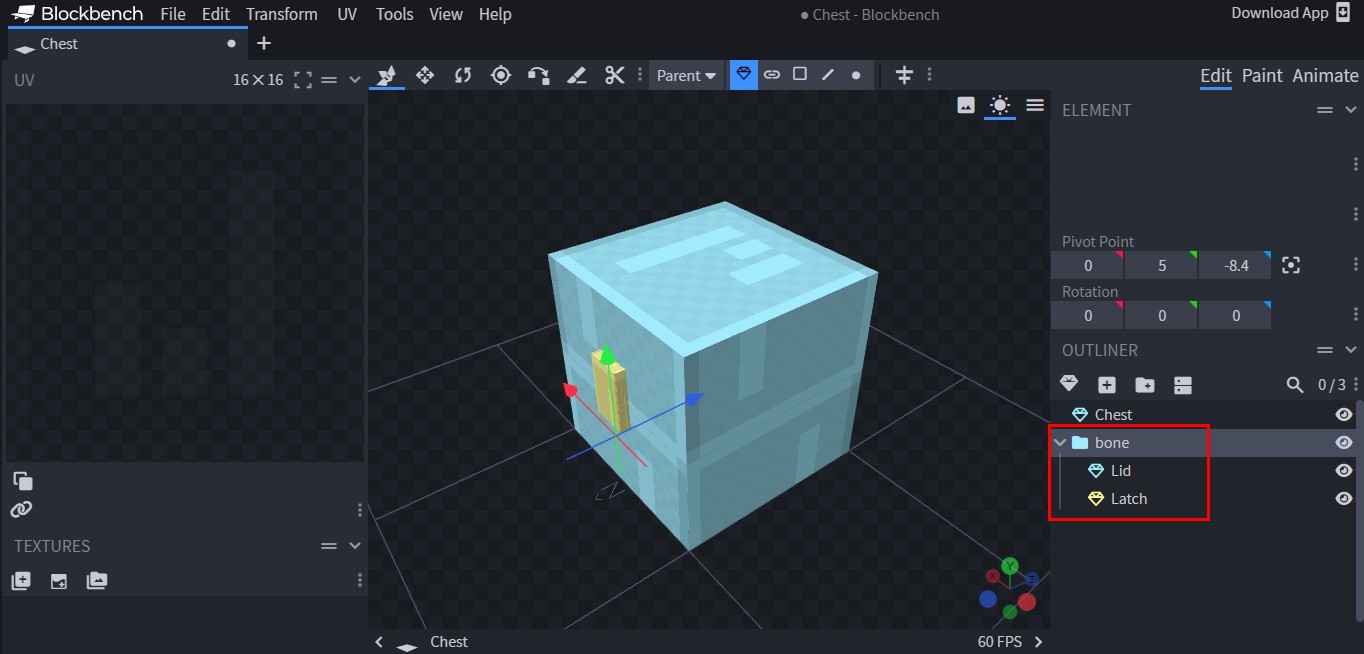Select the Latch element in the Outliner
Image resolution: width=1364 pixels, height=654 pixels.
pos(1128,499)
